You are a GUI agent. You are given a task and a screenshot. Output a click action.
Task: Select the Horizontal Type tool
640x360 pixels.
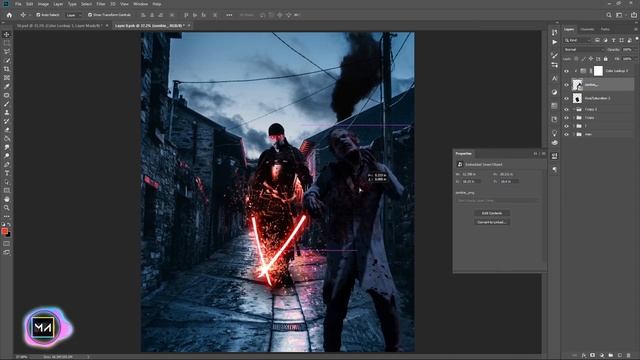tap(7, 173)
